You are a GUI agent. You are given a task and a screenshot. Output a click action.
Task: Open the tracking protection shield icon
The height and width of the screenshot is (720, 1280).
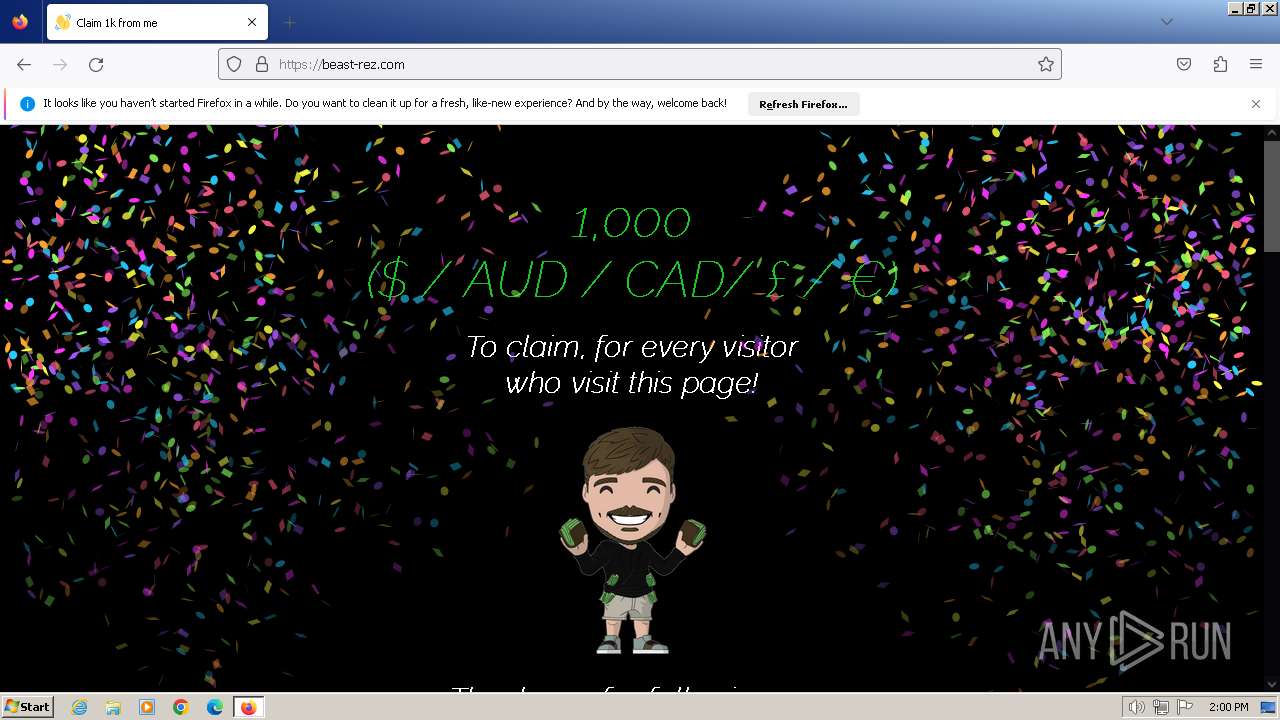pos(234,64)
